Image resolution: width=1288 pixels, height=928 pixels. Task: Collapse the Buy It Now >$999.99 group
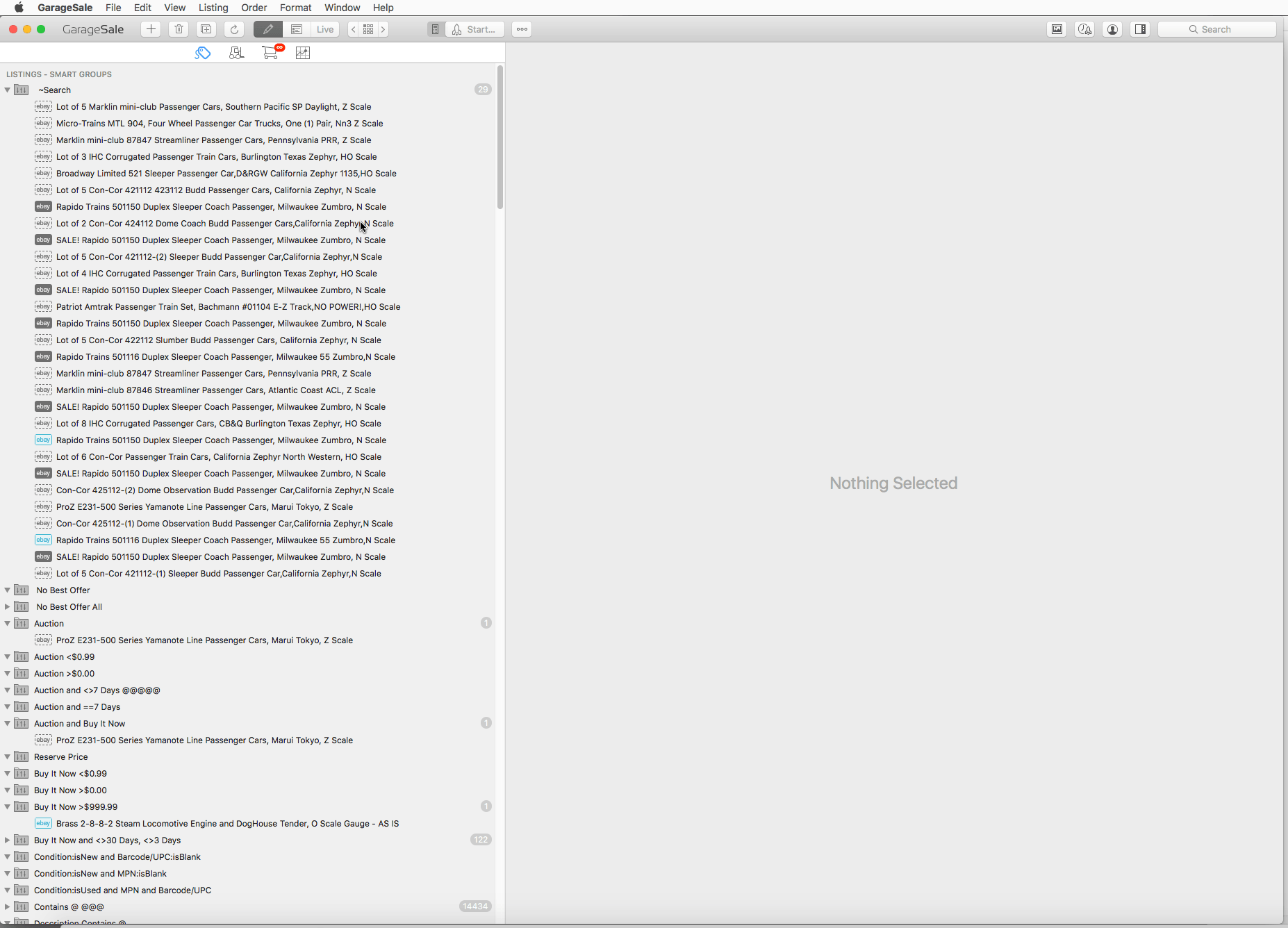[8, 806]
